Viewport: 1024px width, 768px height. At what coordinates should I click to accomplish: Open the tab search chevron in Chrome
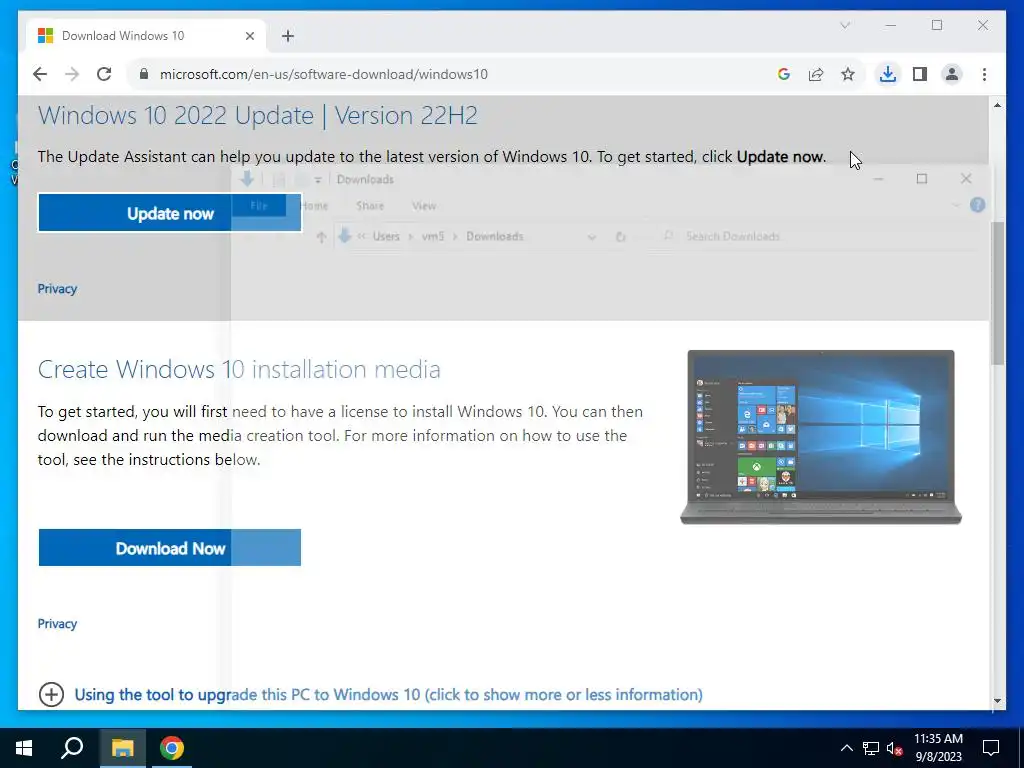844,25
